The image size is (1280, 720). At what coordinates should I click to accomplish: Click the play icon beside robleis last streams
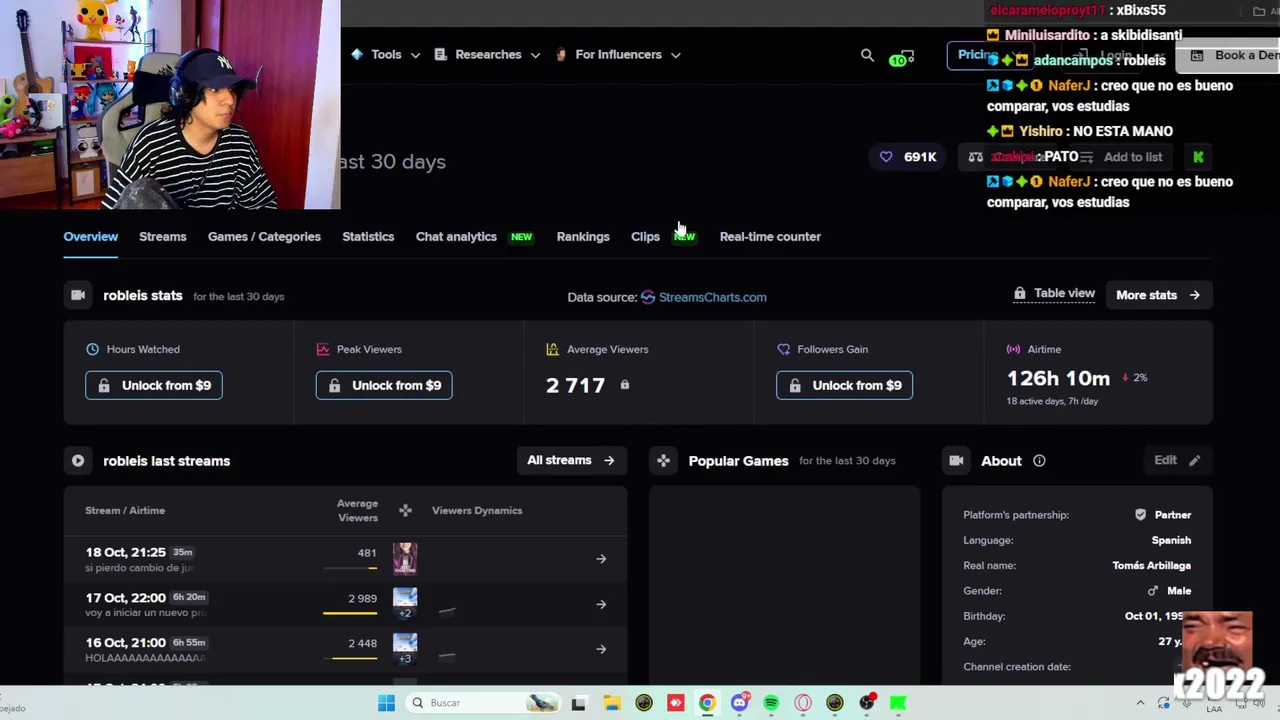pos(78,461)
